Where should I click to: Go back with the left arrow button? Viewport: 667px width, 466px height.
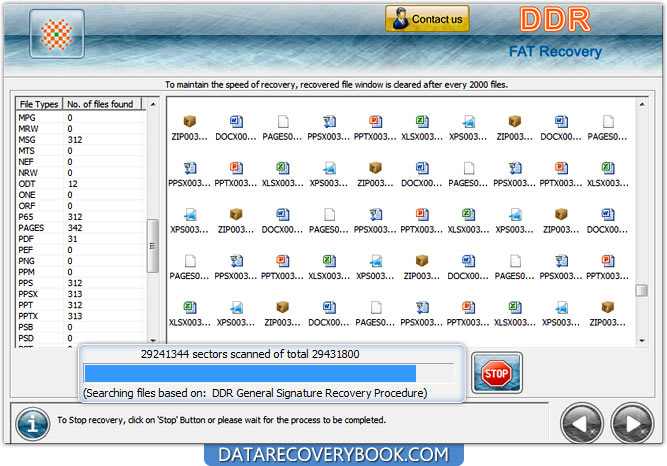(x=581, y=423)
